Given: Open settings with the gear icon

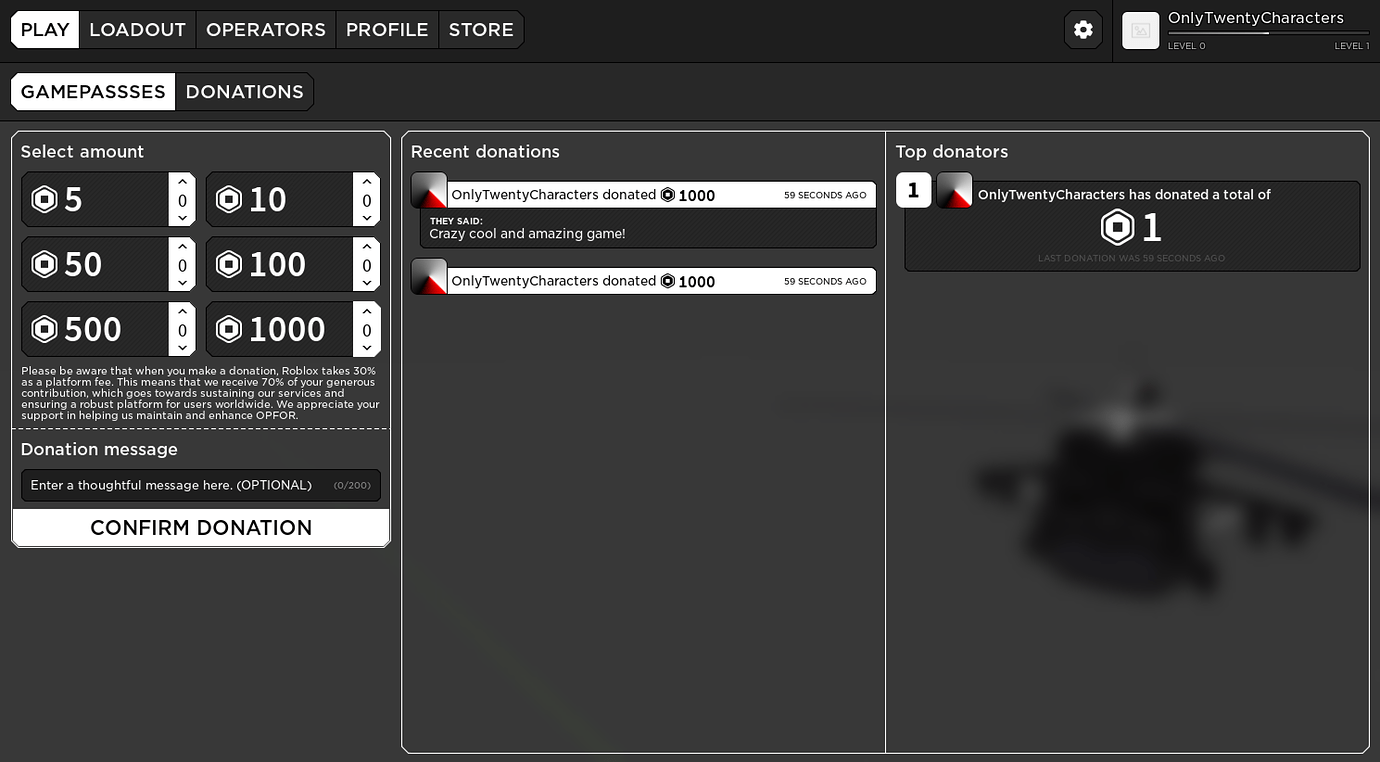Looking at the screenshot, I should coord(1083,30).
